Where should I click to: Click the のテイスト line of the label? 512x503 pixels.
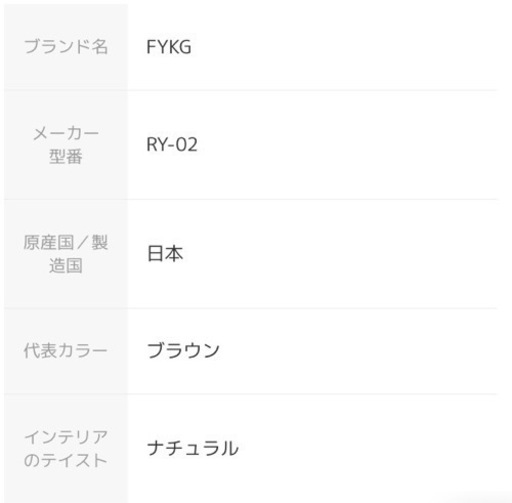[66, 460]
